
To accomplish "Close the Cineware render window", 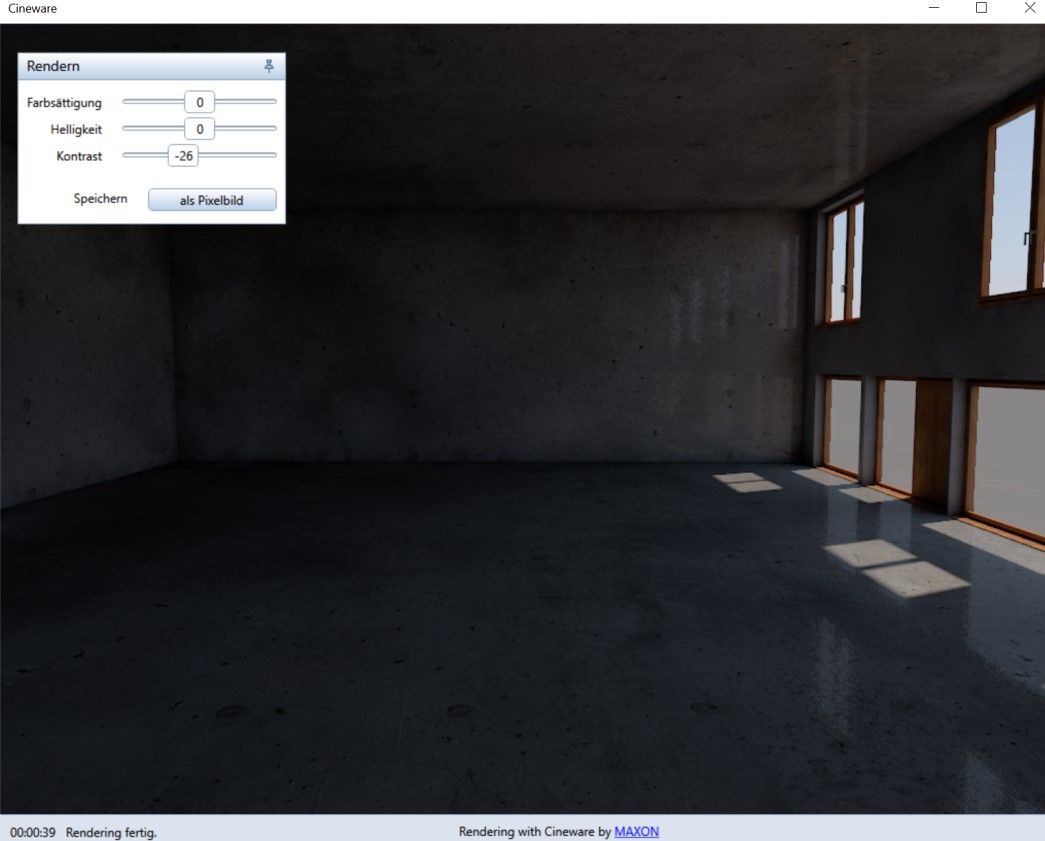I will [1029, 8].
